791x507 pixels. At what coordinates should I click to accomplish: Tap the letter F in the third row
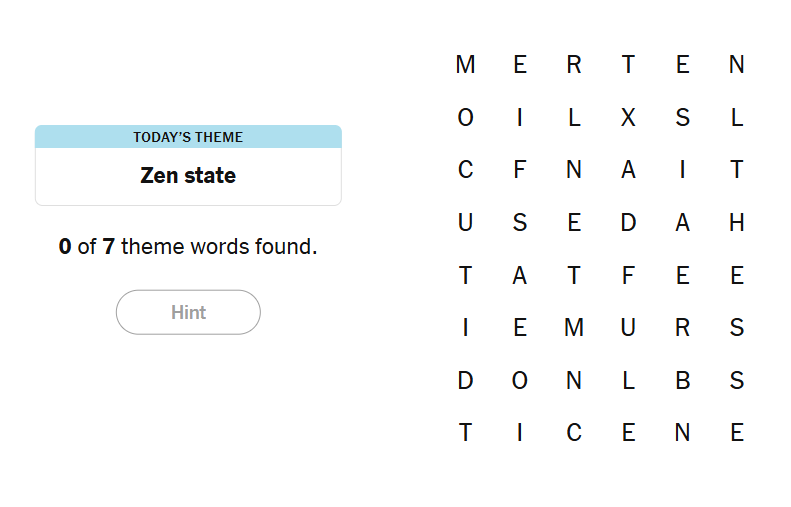pyautogui.click(x=519, y=170)
